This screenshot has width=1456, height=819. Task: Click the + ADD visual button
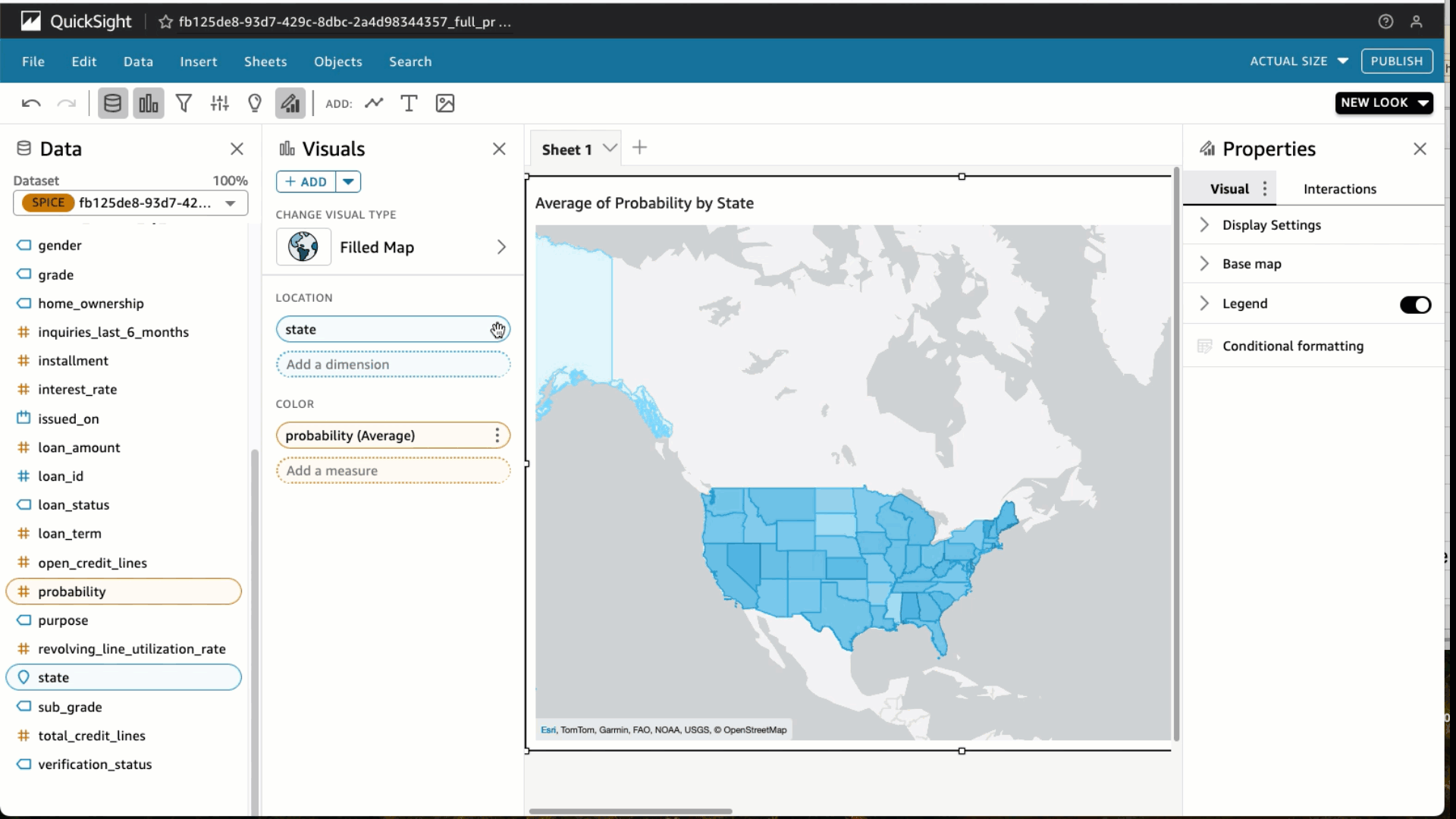click(306, 182)
